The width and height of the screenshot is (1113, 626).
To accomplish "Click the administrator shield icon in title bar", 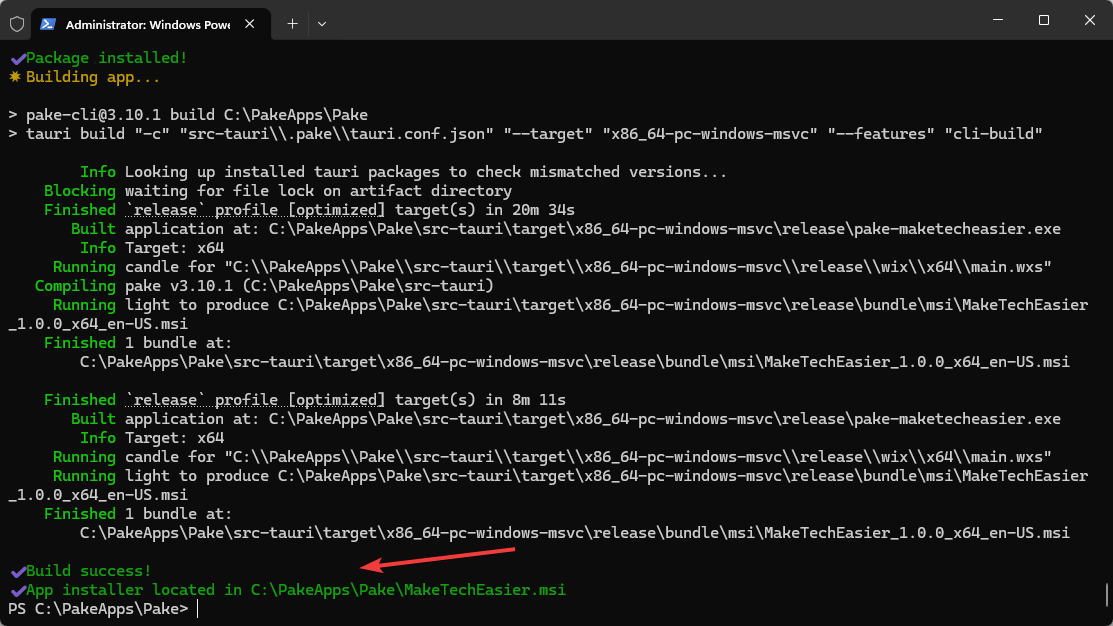I will pyautogui.click(x=16, y=22).
